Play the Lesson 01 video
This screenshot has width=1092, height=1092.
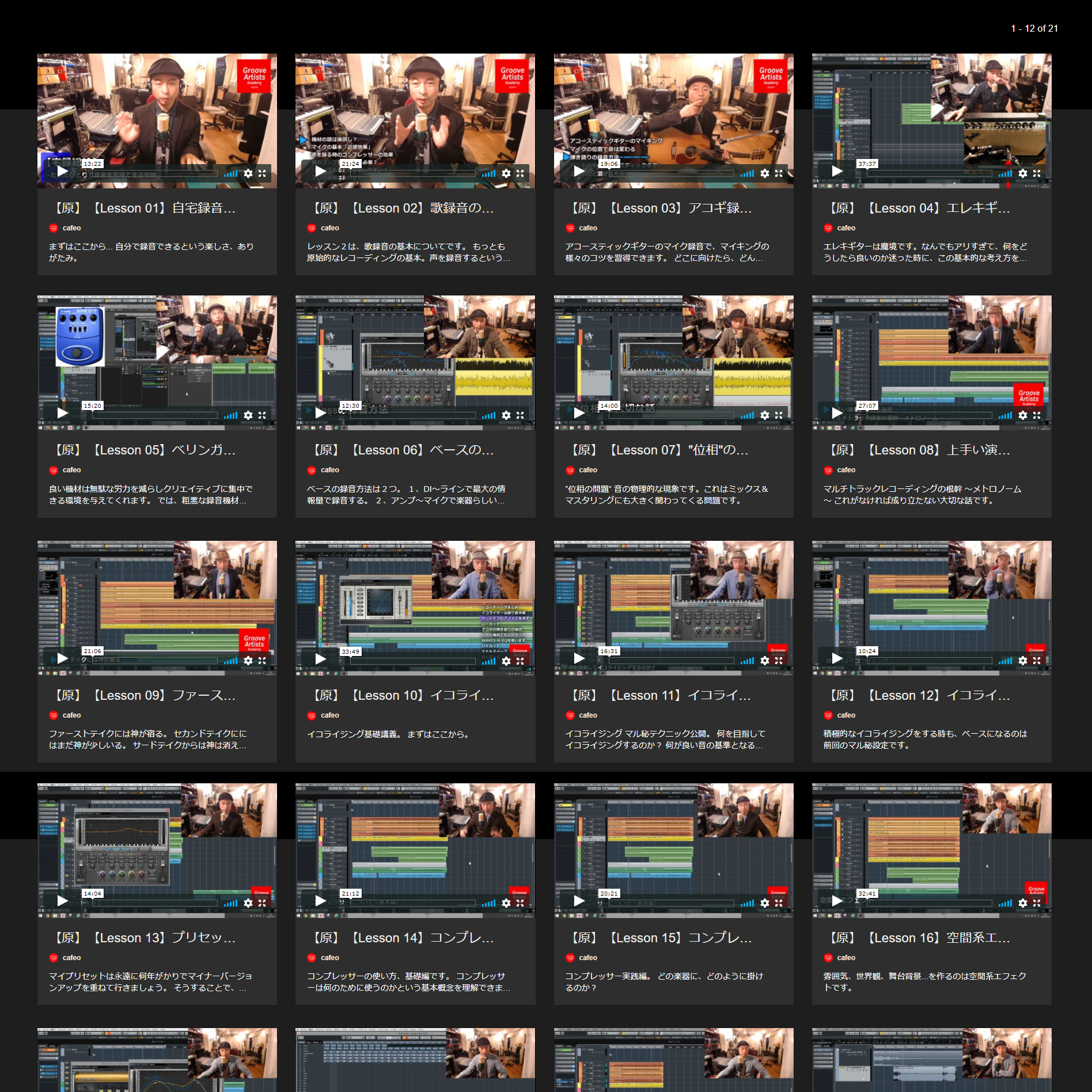[x=62, y=172]
